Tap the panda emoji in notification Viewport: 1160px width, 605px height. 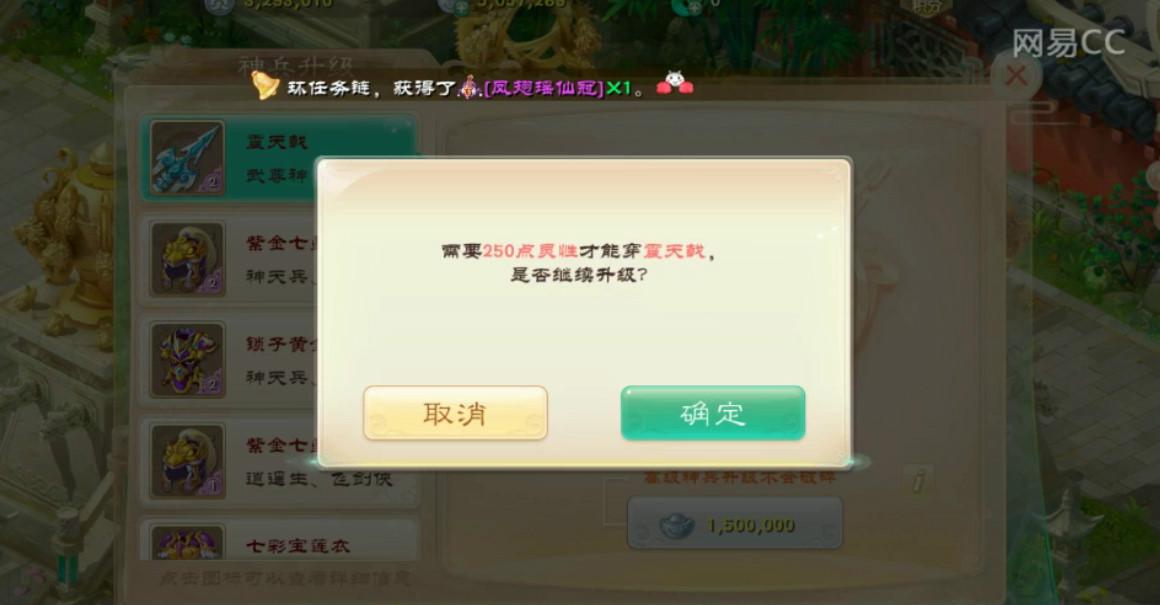point(674,83)
